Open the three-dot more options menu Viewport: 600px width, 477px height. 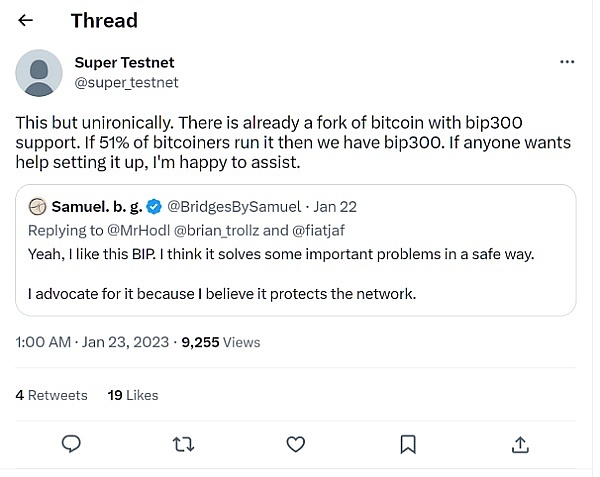point(567,62)
